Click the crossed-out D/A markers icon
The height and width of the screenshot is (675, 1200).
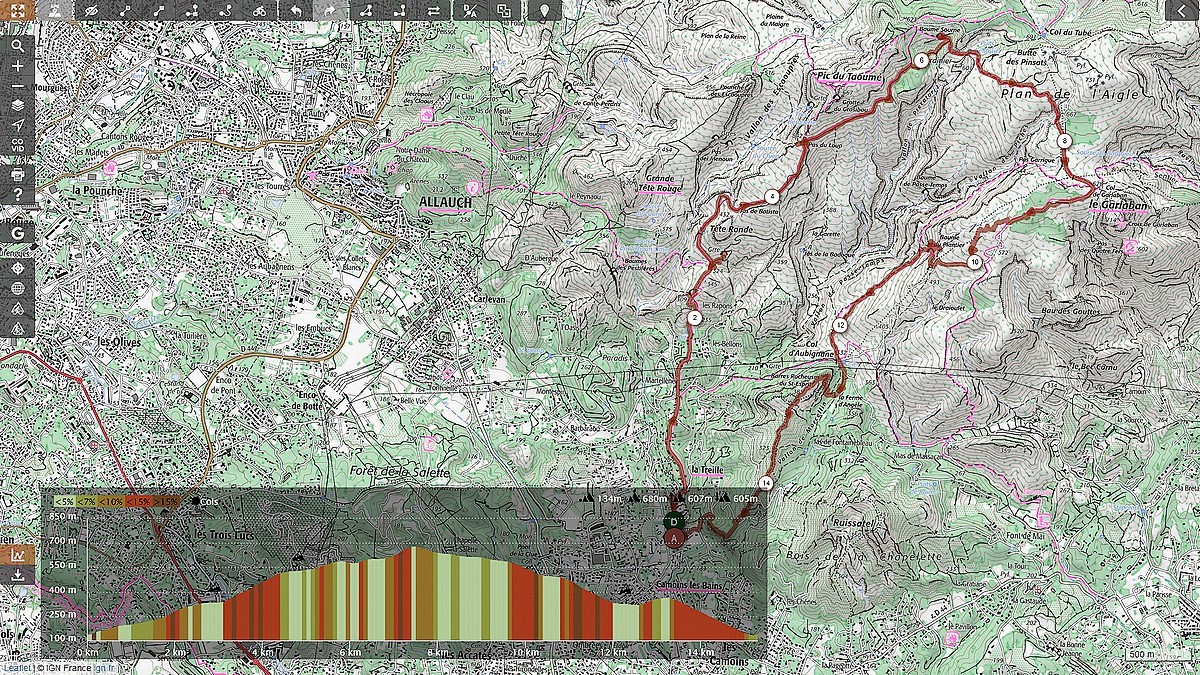click(x=469, y=11)
